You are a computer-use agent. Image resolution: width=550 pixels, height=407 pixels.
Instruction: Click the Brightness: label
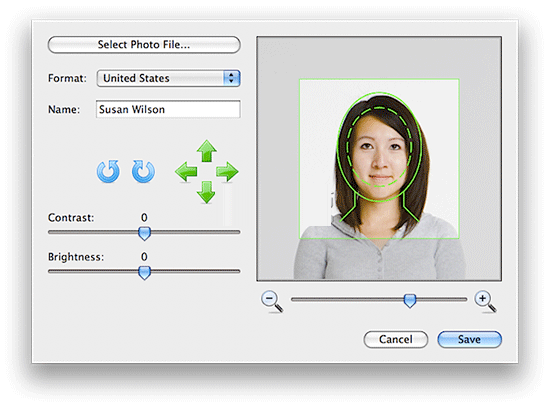pos(76,257)
